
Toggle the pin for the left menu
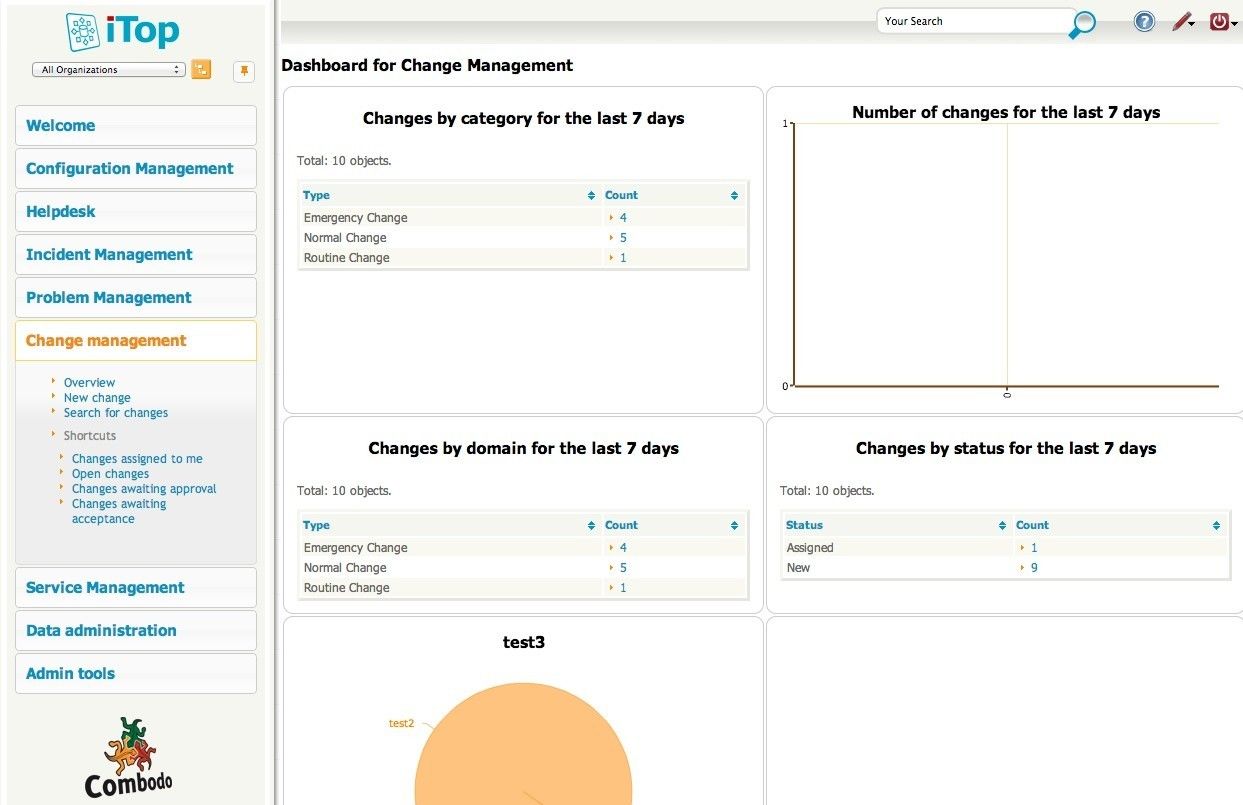(244, 71)
